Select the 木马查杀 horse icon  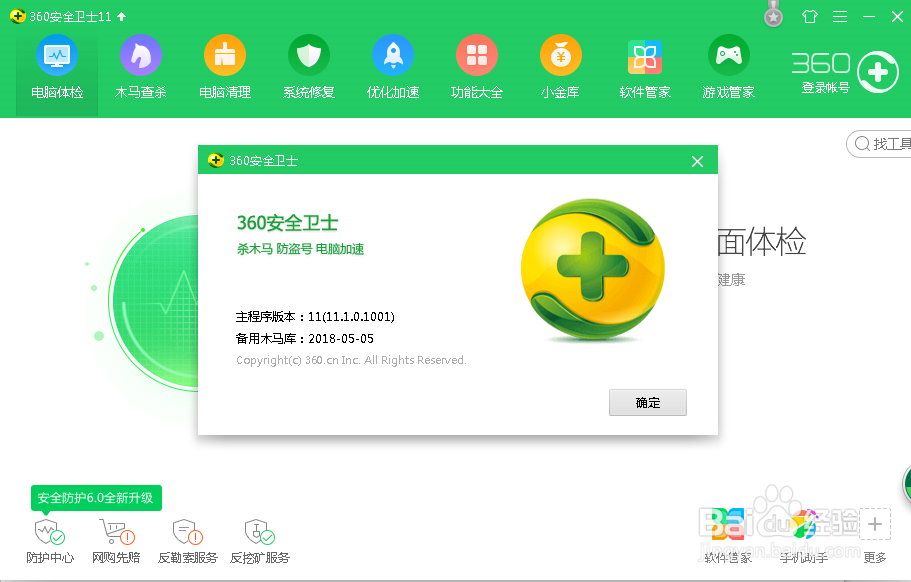[141, 56]
